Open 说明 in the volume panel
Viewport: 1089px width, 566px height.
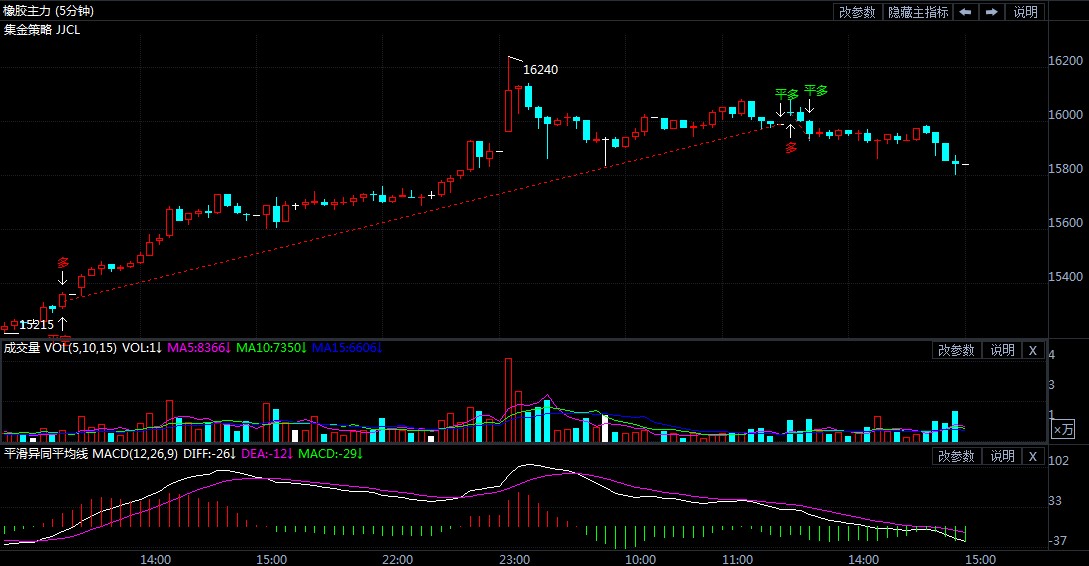coord(1001,350)
